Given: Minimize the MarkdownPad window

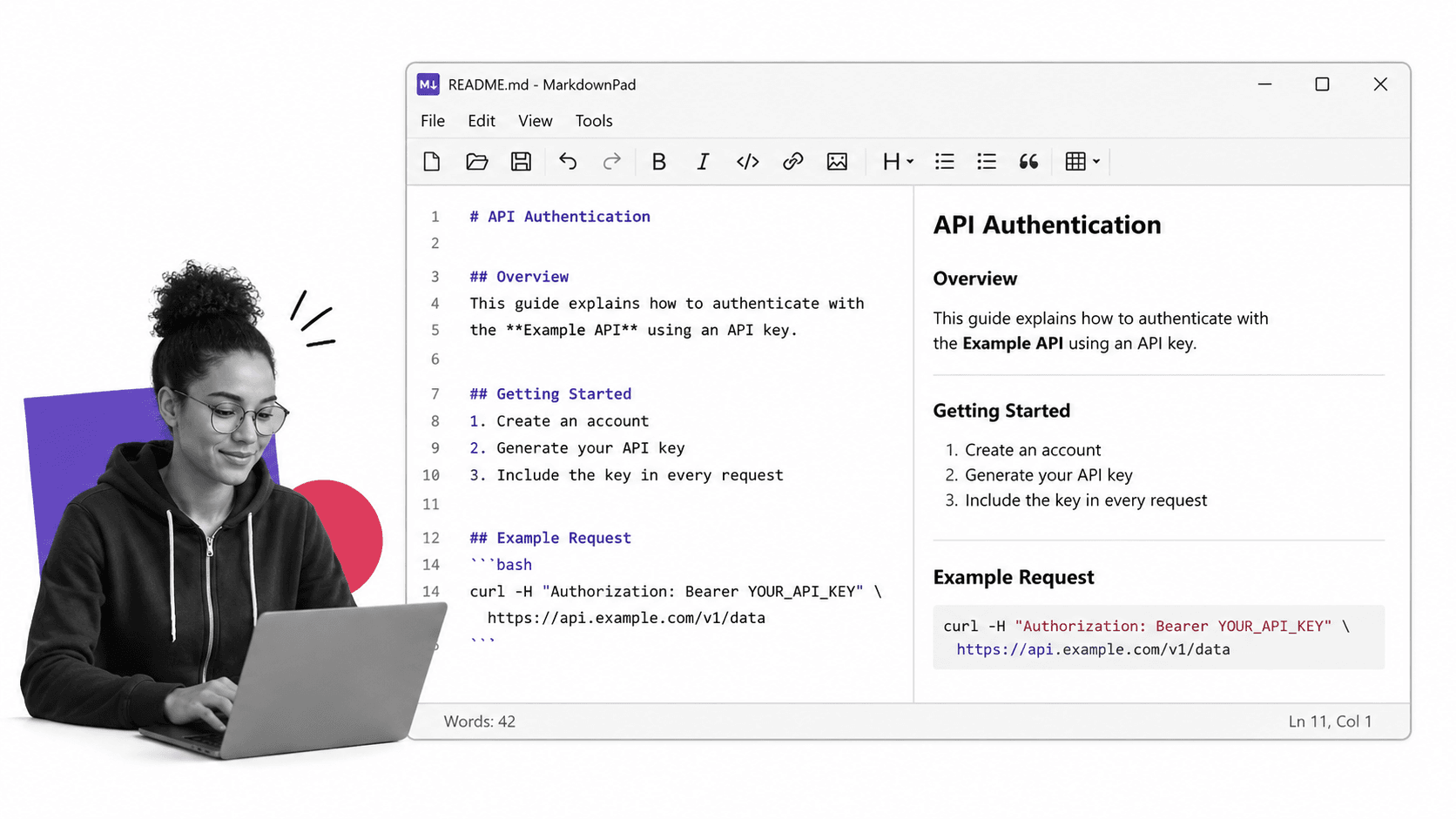Looking at the screenshot, I should tap(1265, 84).
